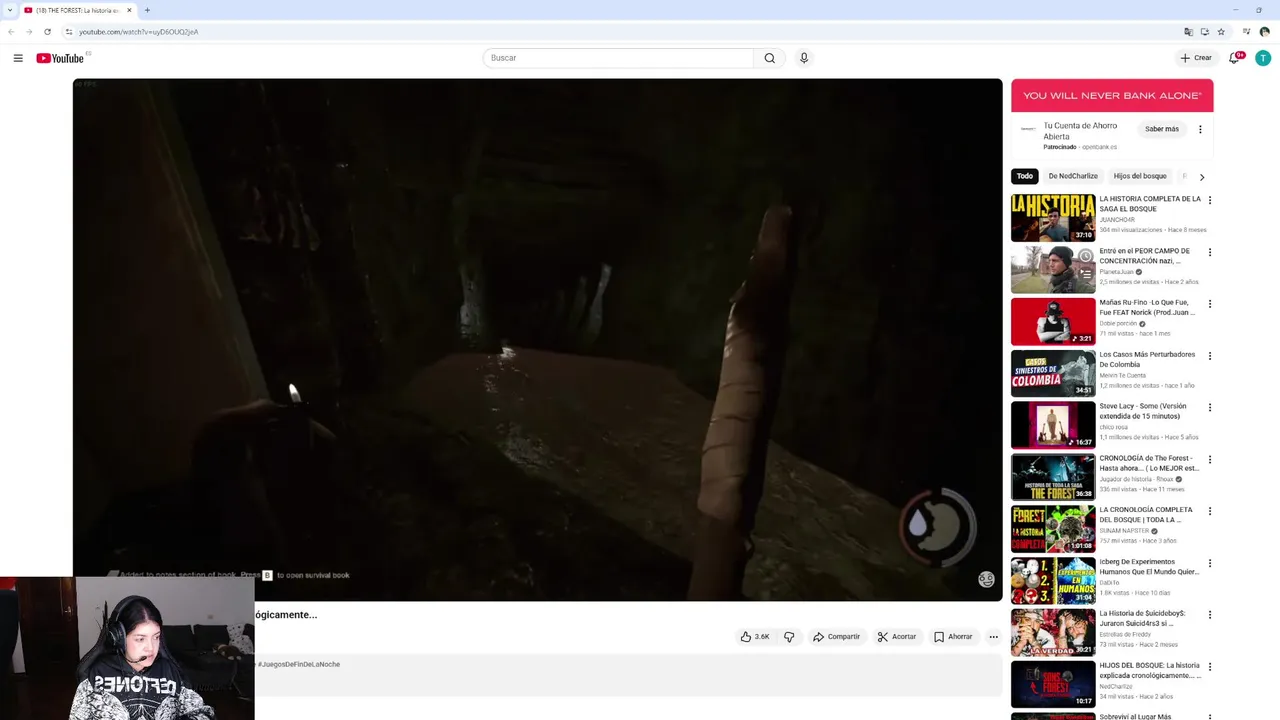Open the YOU WILL NEVER BANK ALONE ad banner
The image size is (1280, 720).
click(1112, 96)
